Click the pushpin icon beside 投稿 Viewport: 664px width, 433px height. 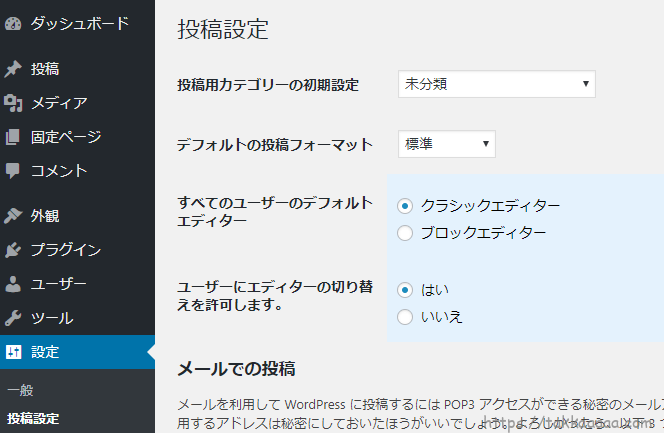click(13, 69)
